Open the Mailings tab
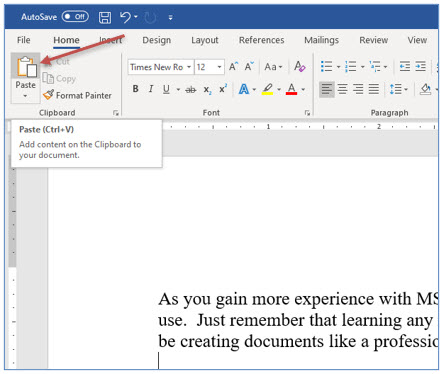Image resolution: width=444 pixels, height=374 pixels. click(321, 40)
